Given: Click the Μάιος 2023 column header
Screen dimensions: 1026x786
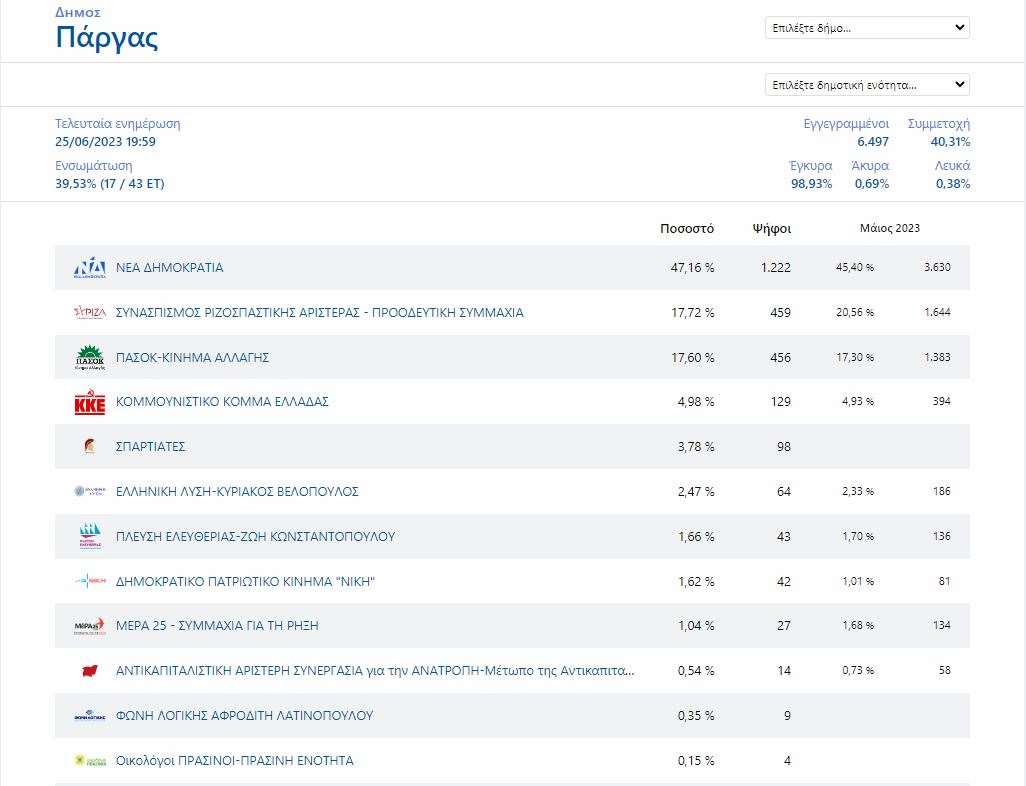Looking at the screenshot, I should pyautogui.click(x=889, y=228).
